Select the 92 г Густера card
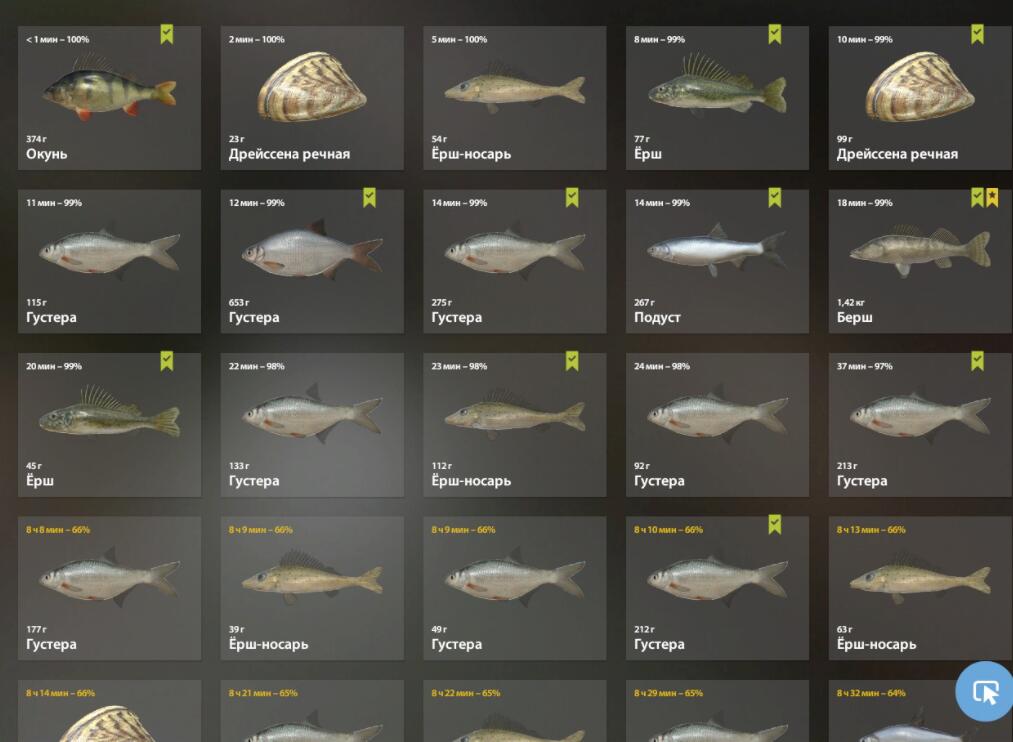This screenshot has width=1013, height=742. point(717,425)
